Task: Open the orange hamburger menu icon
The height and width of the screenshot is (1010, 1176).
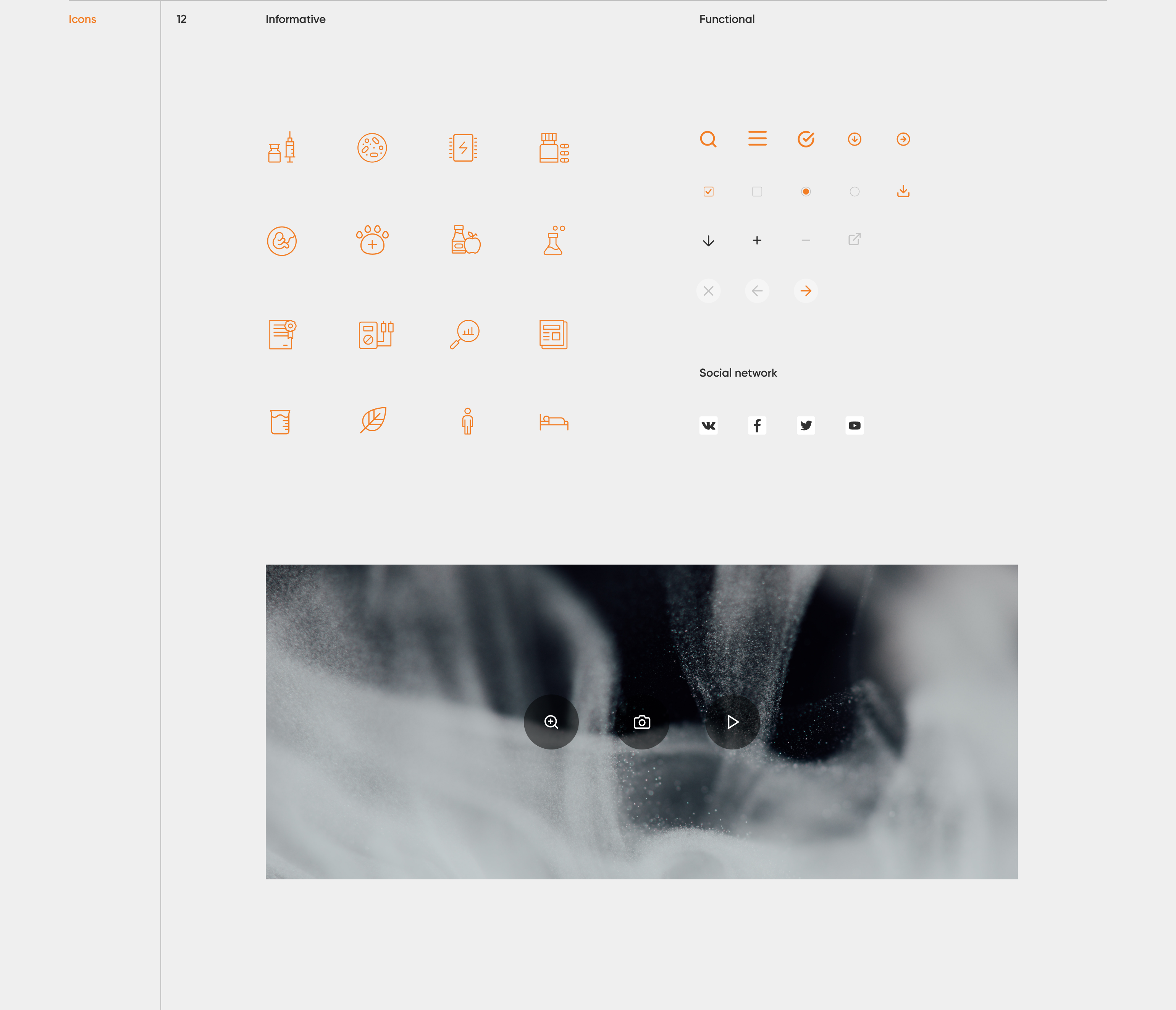Action: [757, 139]
